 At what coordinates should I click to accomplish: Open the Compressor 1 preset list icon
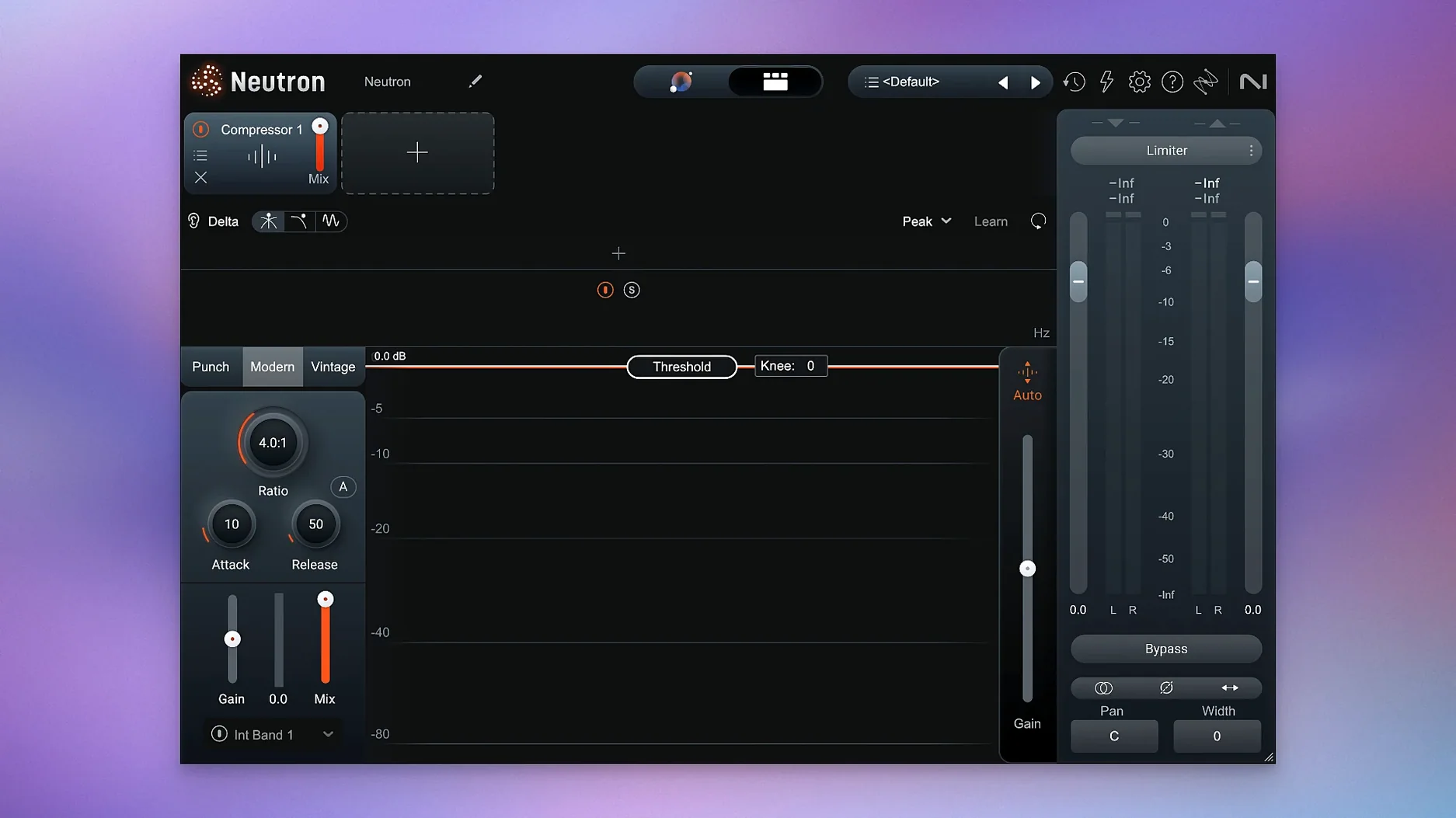click(200, 155)
